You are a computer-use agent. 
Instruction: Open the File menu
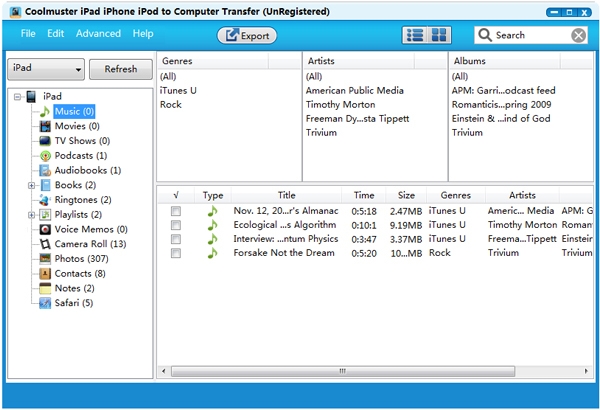[28, 34]
